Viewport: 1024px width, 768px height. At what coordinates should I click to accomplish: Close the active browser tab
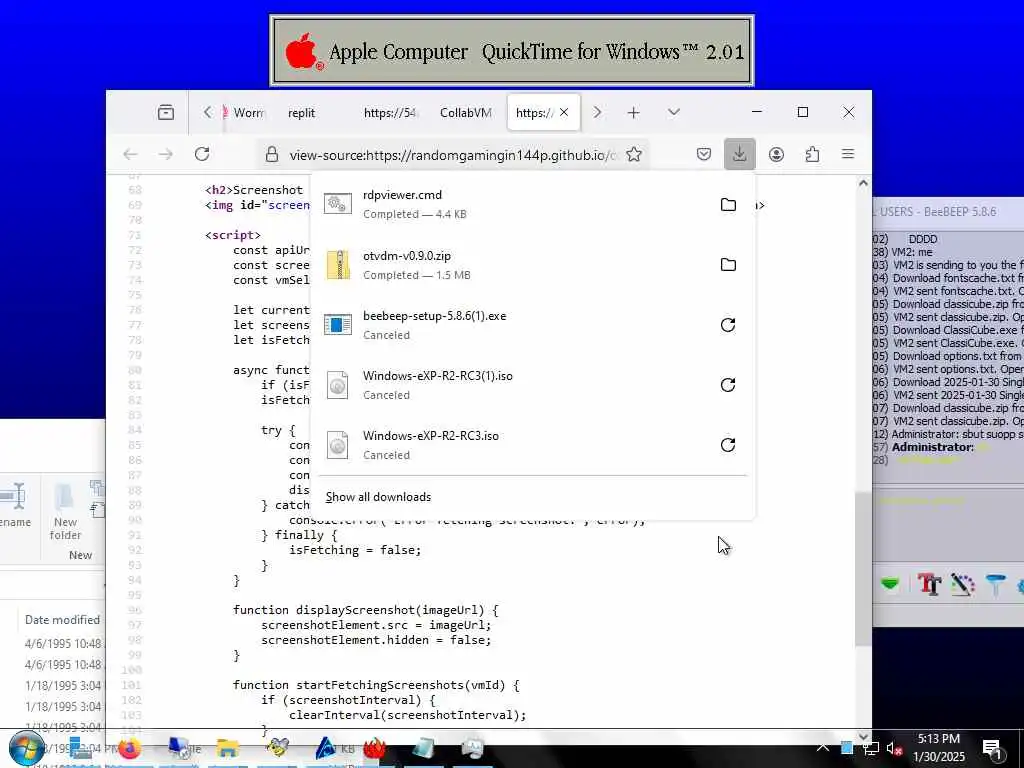(564, 112)
